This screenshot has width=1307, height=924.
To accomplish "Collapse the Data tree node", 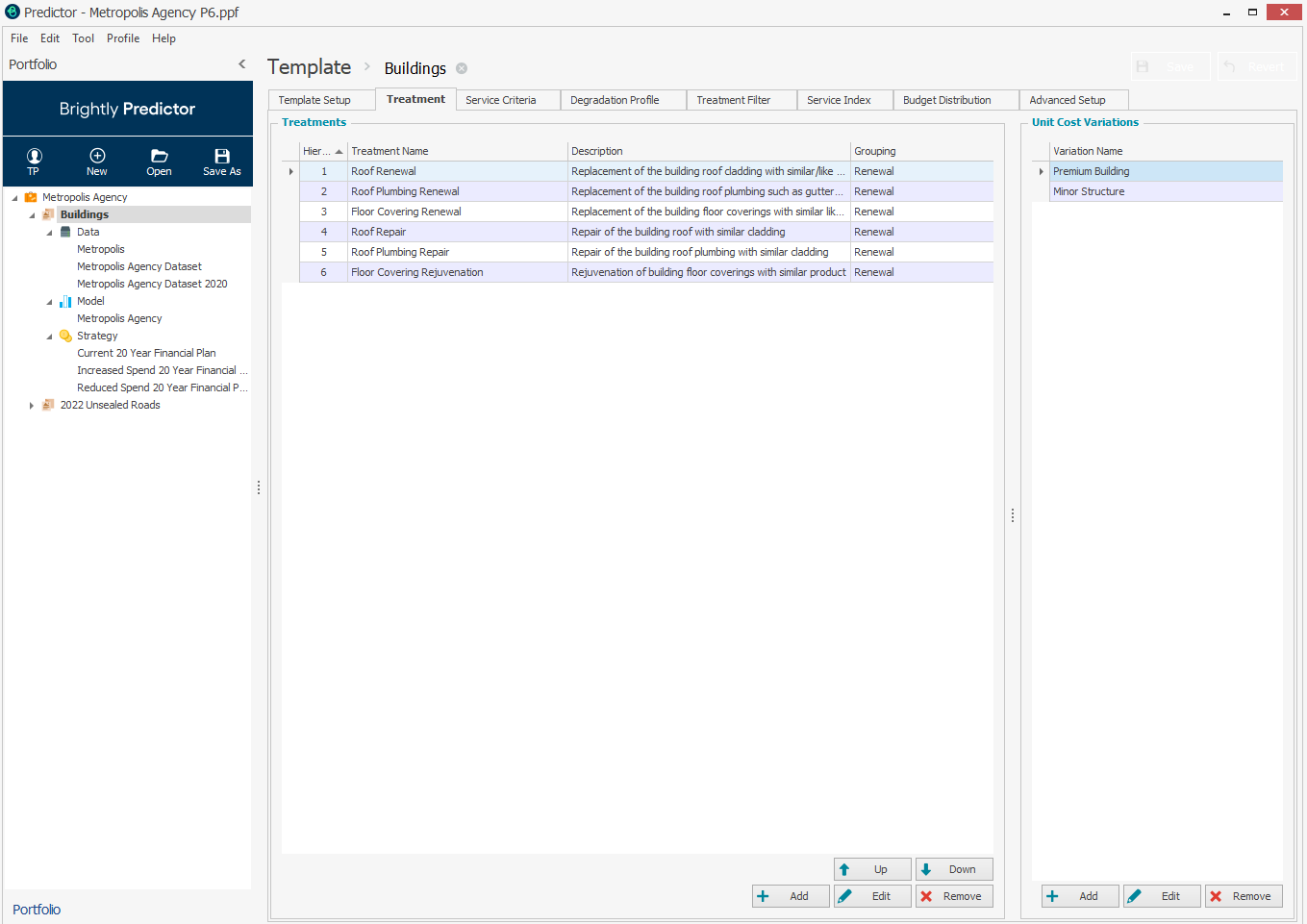I will coord(49,233).
